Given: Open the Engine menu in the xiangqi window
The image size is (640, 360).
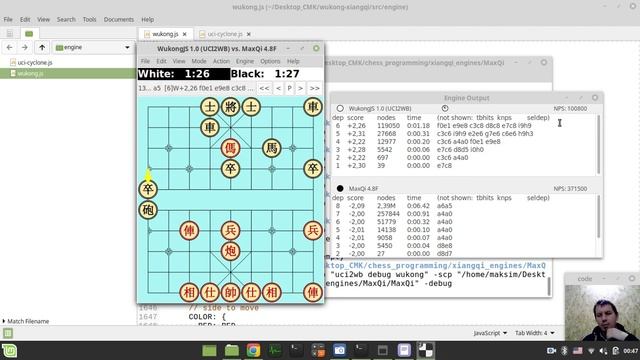Looking at the screenshot, I should pyautogui.click(x=244, y=61).
